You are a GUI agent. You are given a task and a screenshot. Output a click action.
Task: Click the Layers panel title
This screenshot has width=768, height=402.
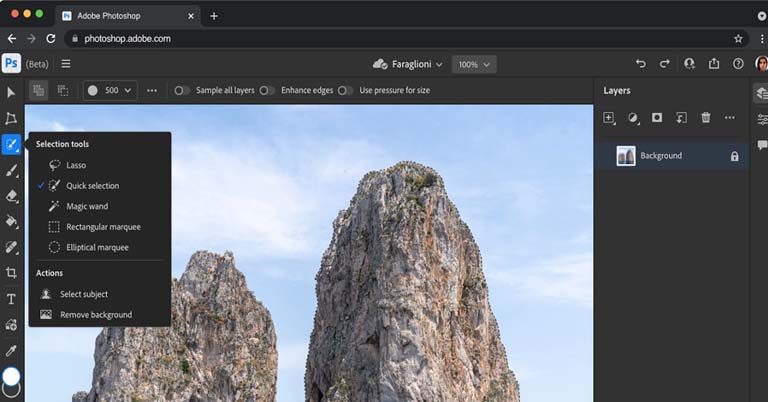pyautogui.click(x=617, y=91)
